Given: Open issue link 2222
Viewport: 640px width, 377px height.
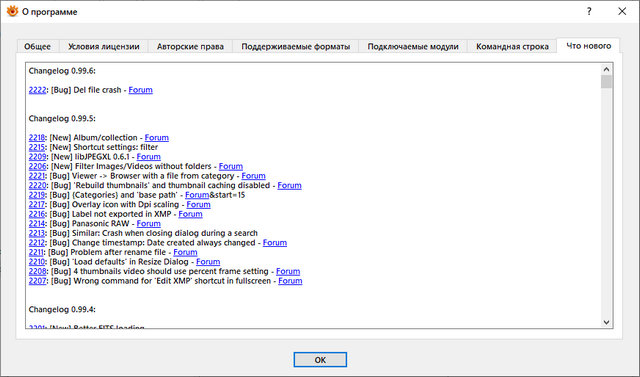Looking at the screenshot, I should click(x=38, y=90).
